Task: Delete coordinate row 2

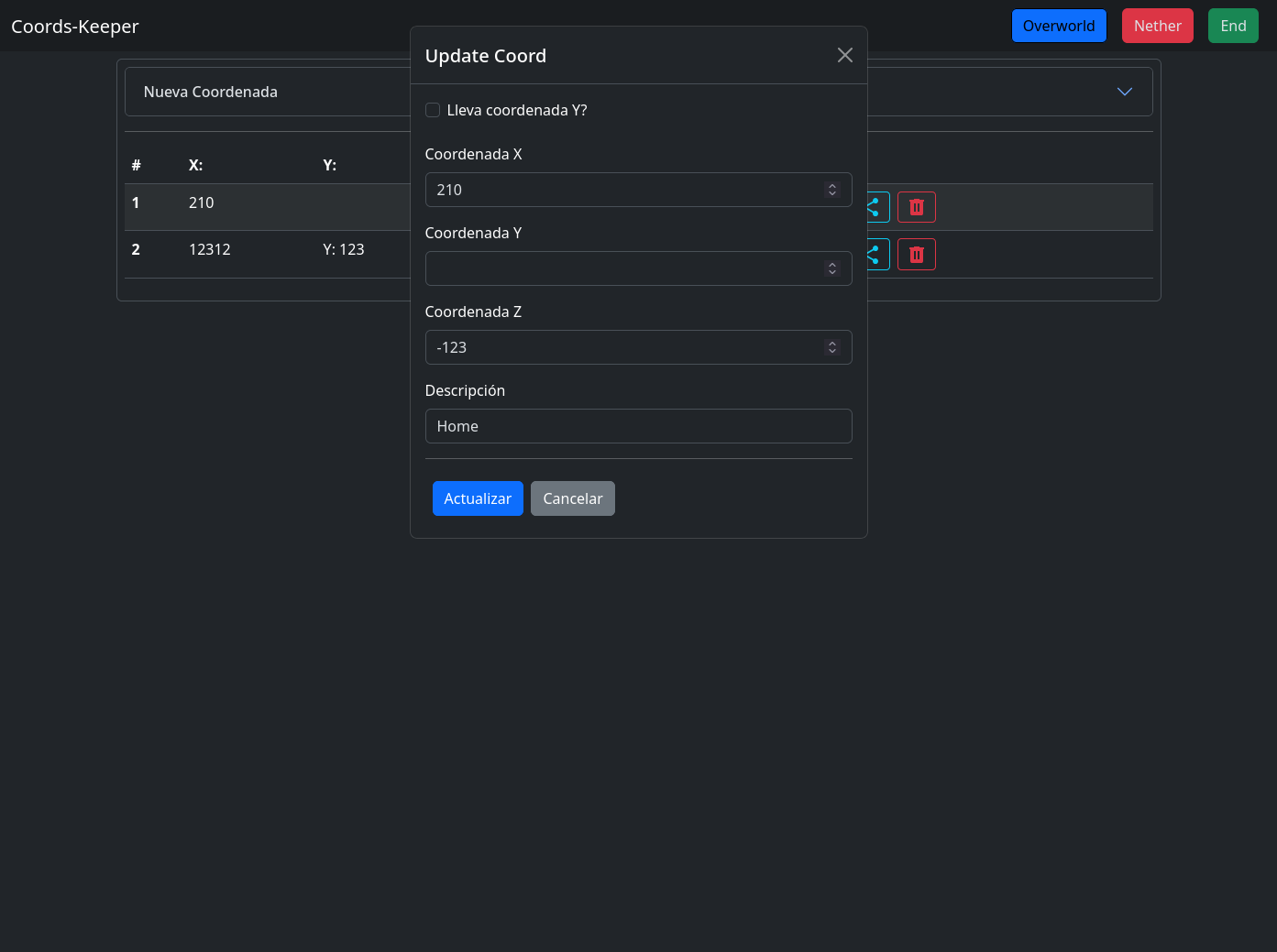Action: (x=916, y=255)
